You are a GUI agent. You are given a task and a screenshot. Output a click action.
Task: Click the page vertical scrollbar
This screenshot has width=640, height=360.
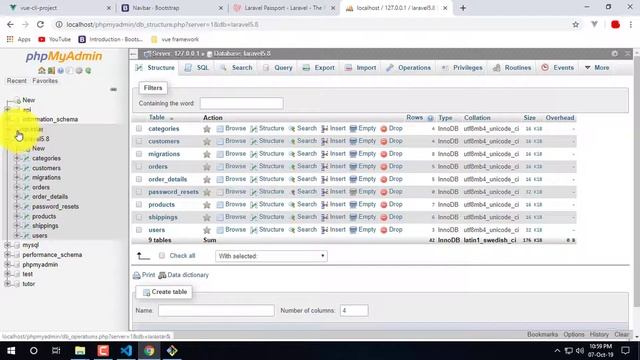pyautogui.click(x=637, y=182)
